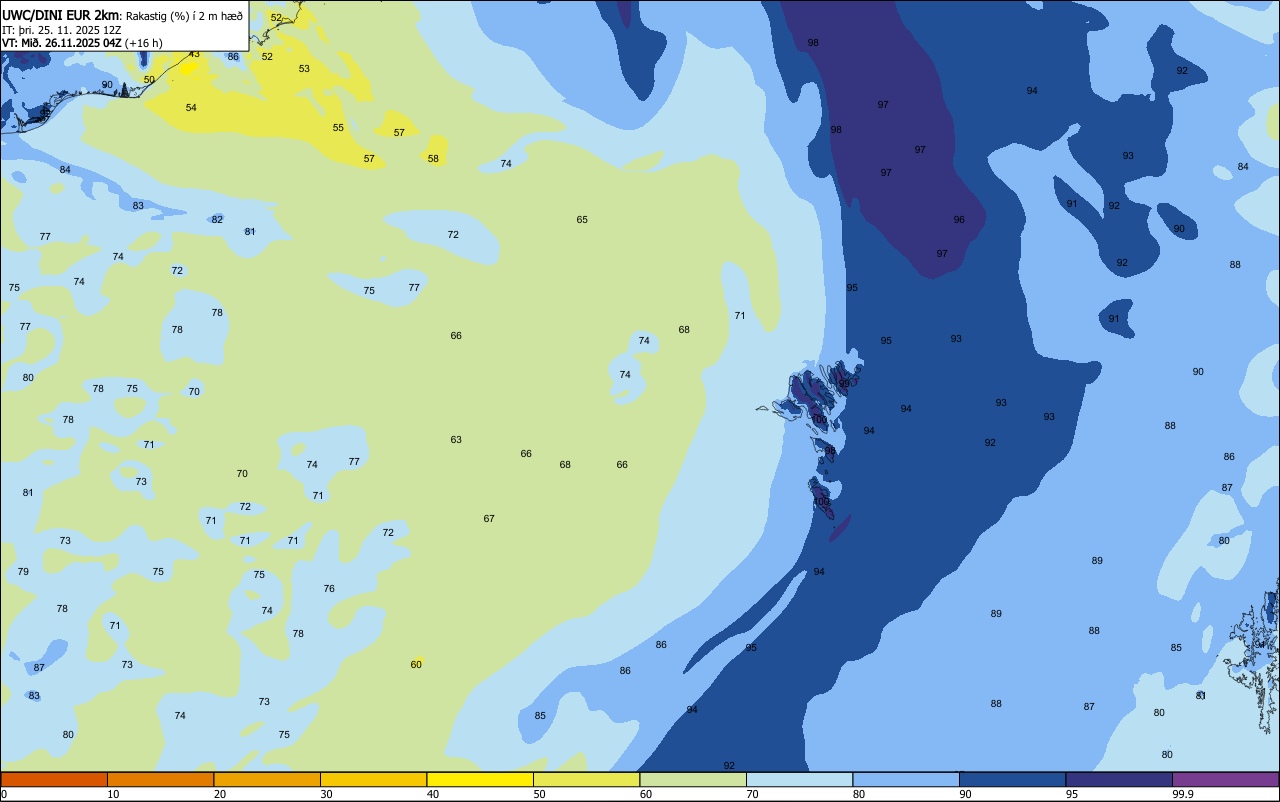Screen dimensions: 1280x802
Task: Click the 'VT: Mið. 26.11.2025 04Z' valid time
Action: pyautogui.click(x=62, y=43)
